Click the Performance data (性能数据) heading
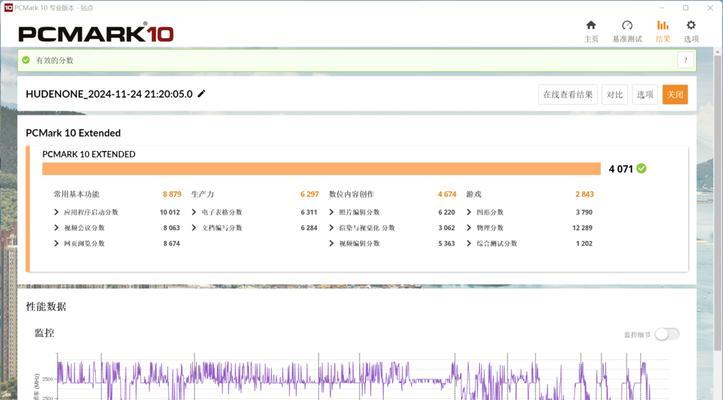 [x=46, y=307]
